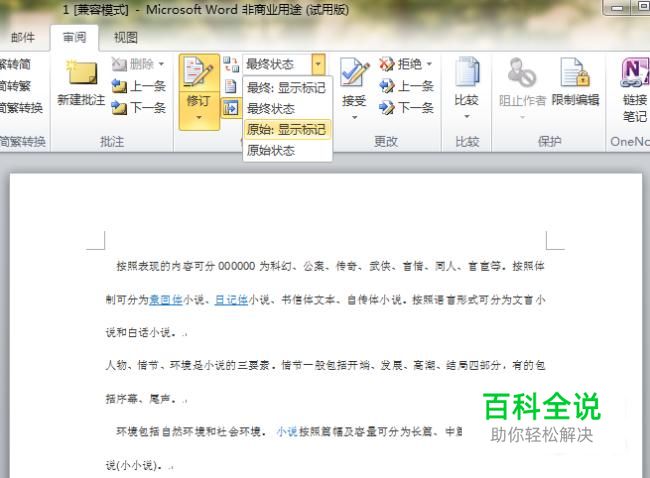Click the line beginning 人物、情节、环境
The width and height of the screenshot is (650, 478).
(x=325, y=365)
